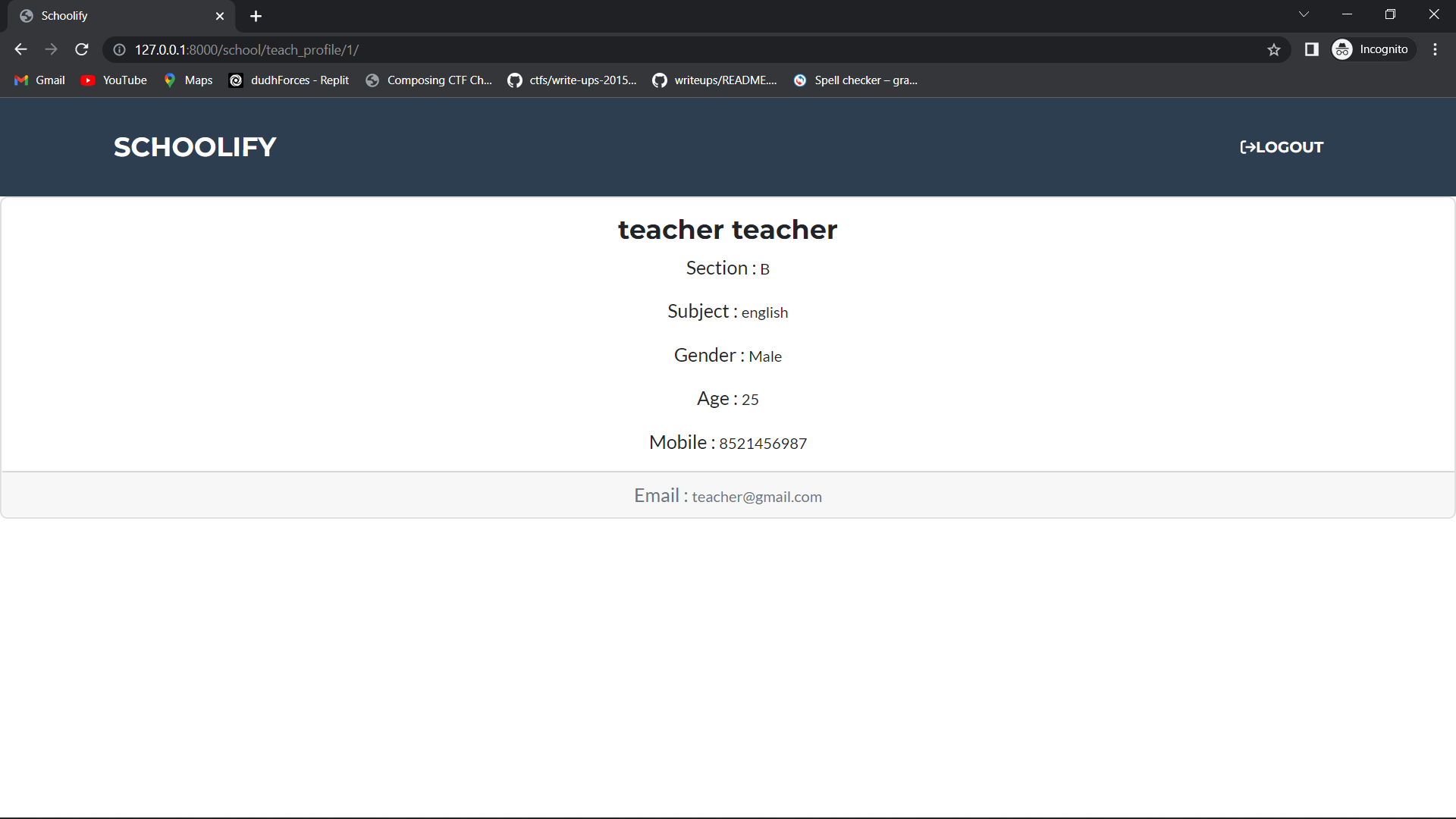Screen dimensions: 1456x819
Task: Open the tab search dropdown
Action: 1304,14
